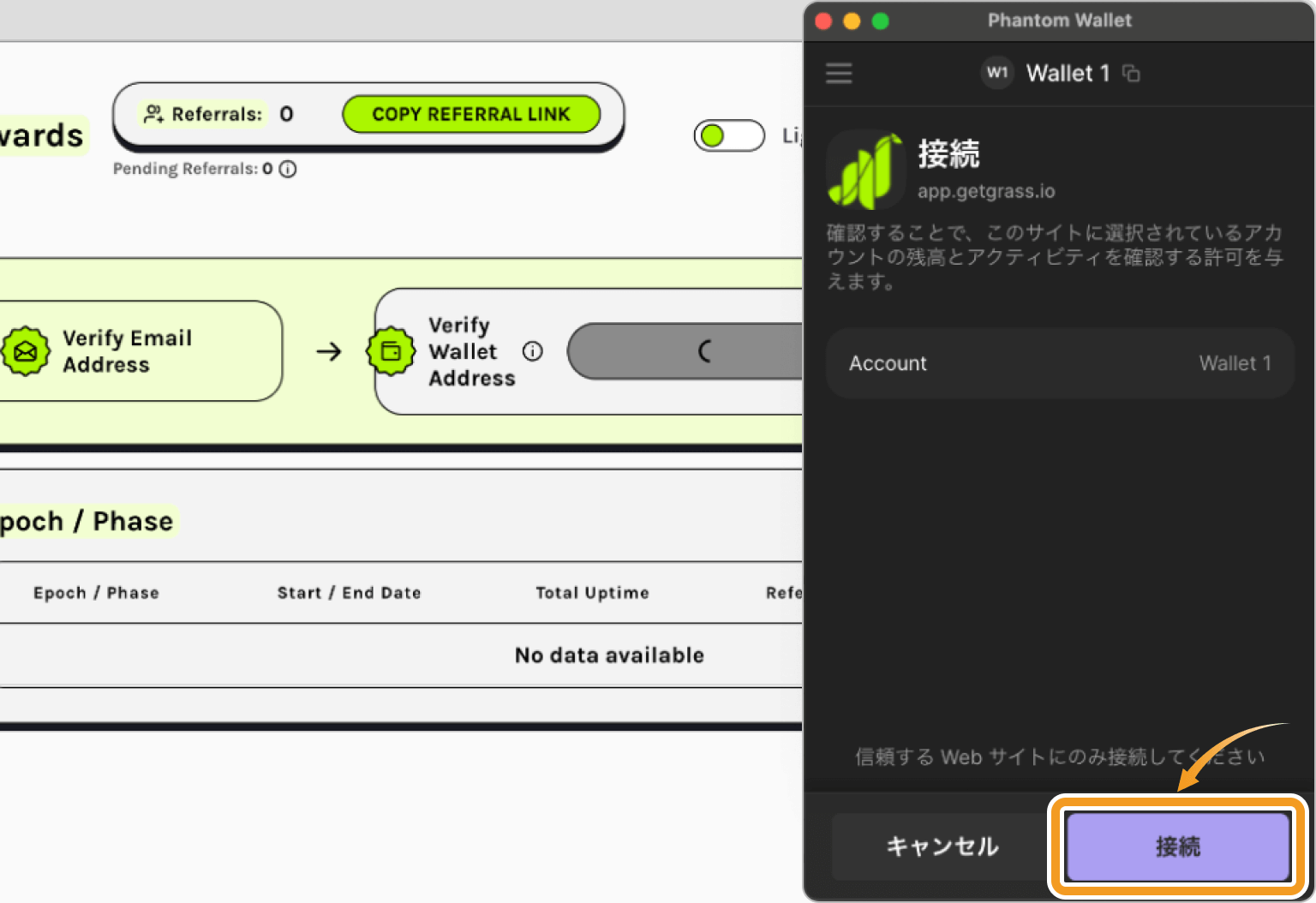The width and height of the screenshot is (1316, 903).
Task: Click app.getgrass.io domain text
Action: tap(986, 191)
